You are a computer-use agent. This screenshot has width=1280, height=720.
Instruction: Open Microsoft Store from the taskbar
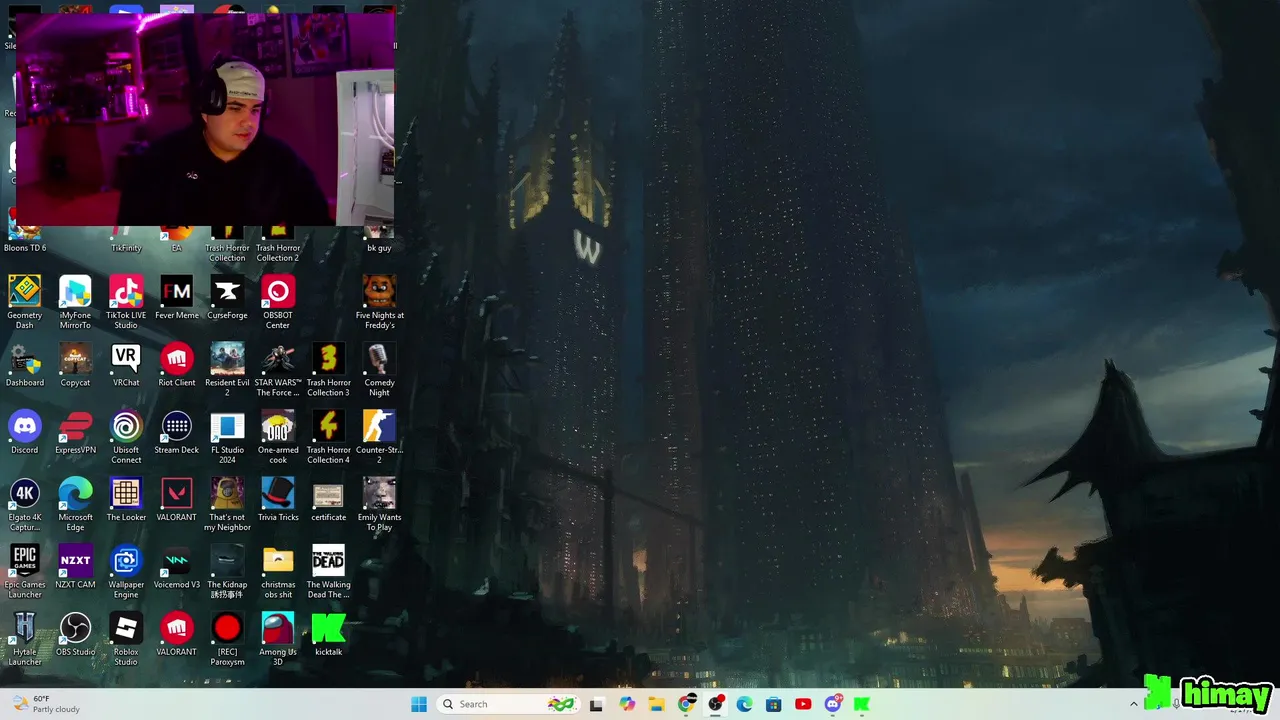click(773, 704)
